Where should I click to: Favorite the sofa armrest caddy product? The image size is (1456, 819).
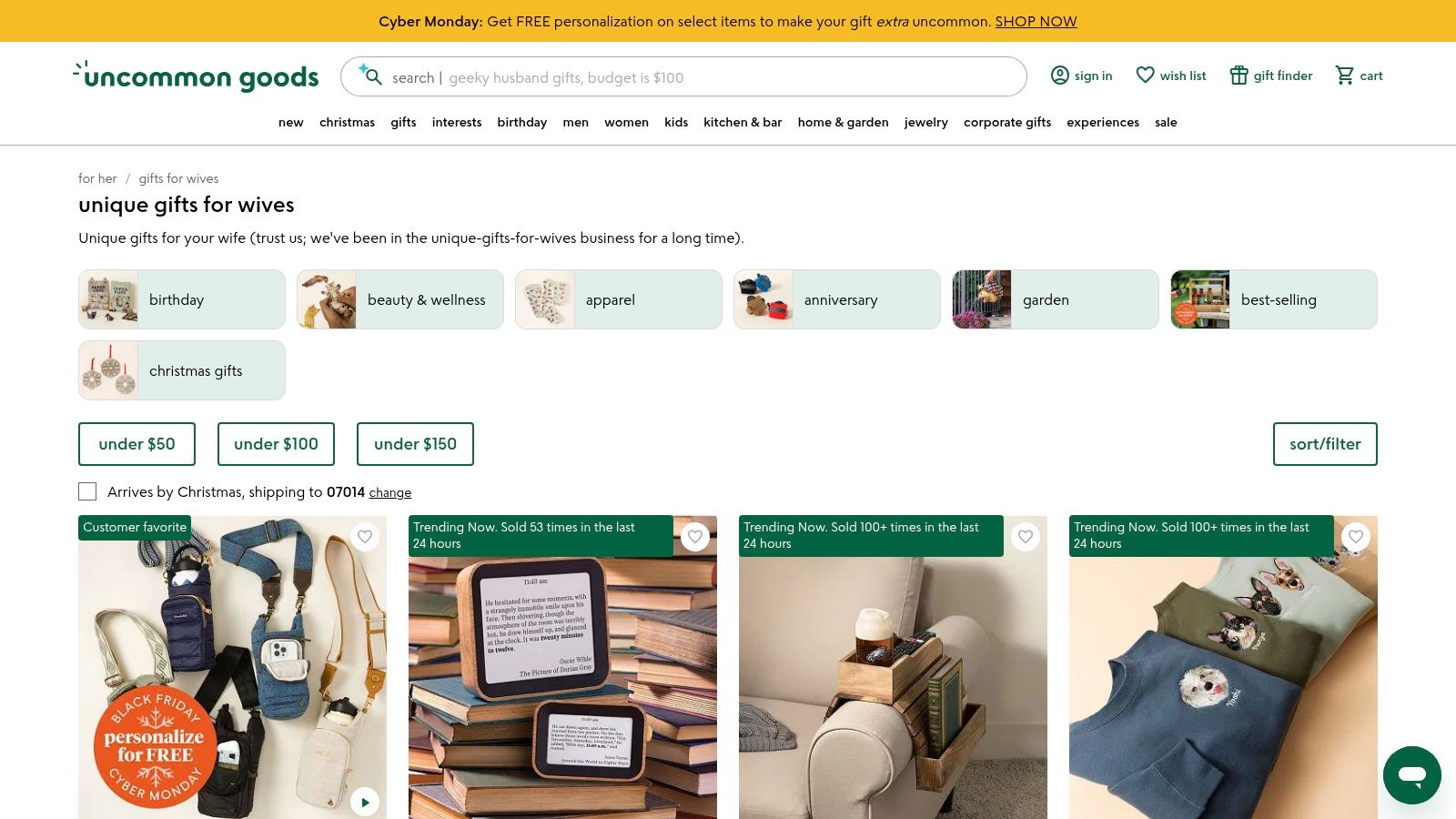(x=1026, y=537)
